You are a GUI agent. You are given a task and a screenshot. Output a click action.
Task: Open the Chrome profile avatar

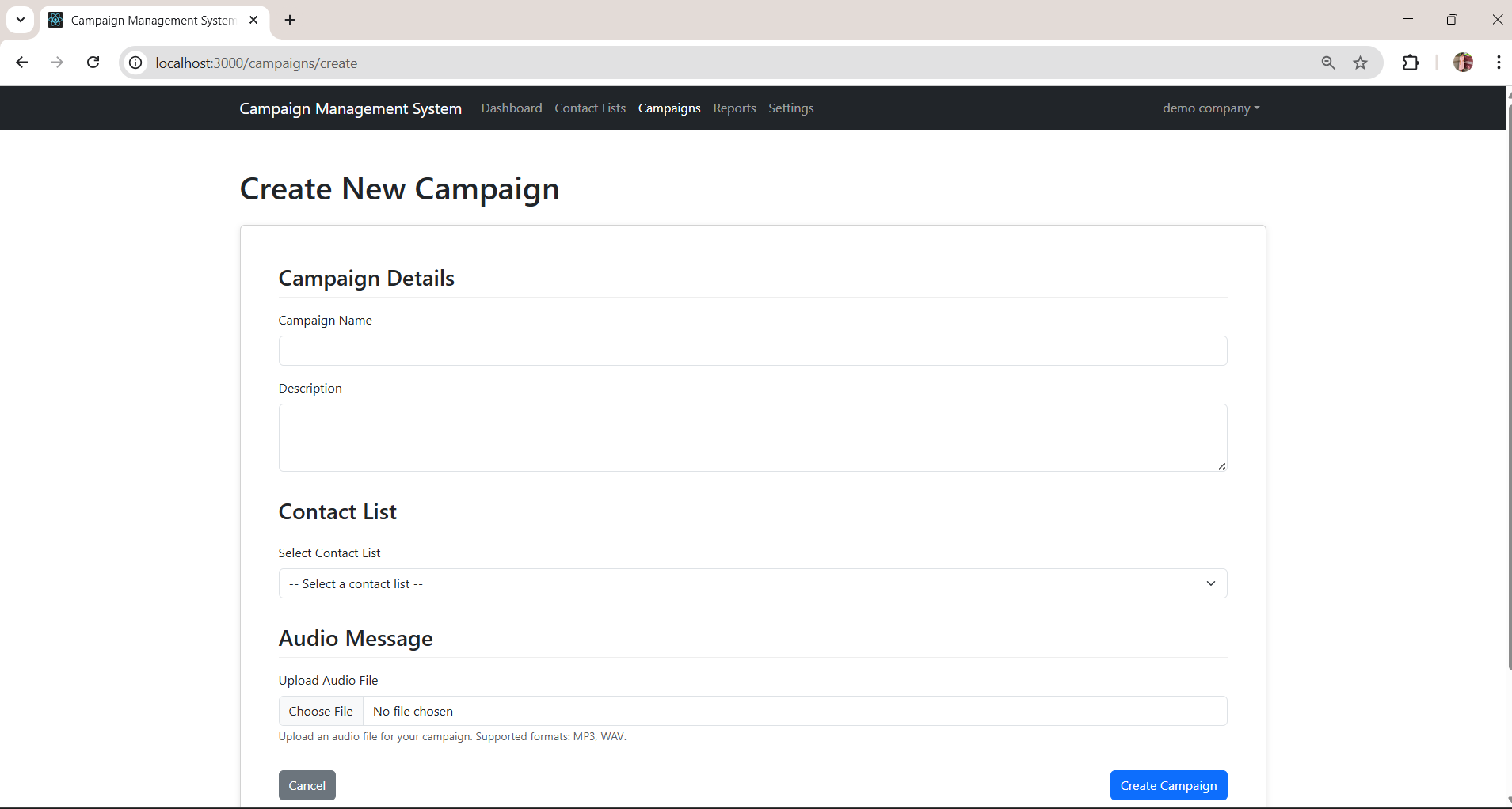click(1463, 63)
